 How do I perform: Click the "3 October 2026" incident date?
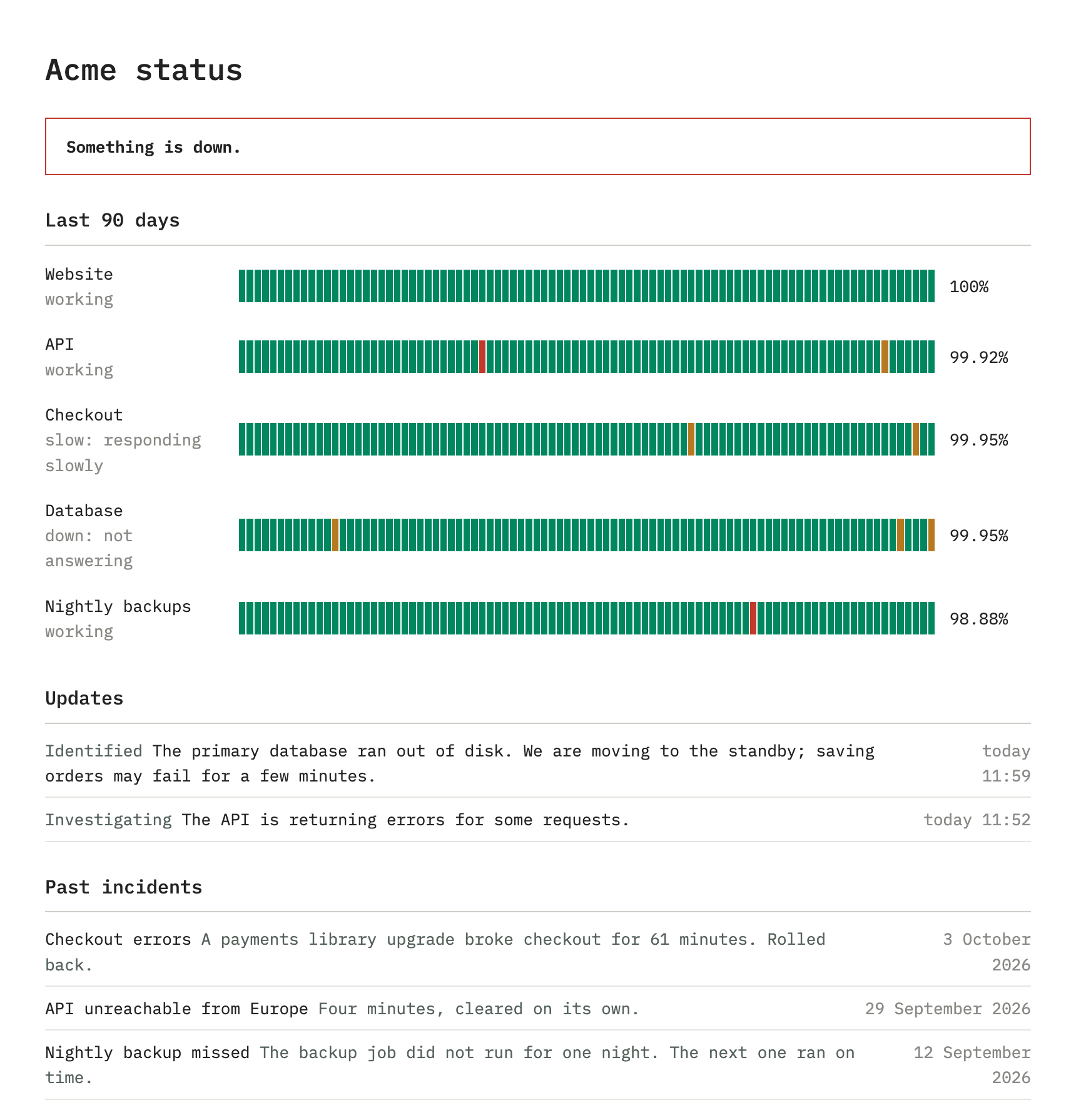(987, 952)
